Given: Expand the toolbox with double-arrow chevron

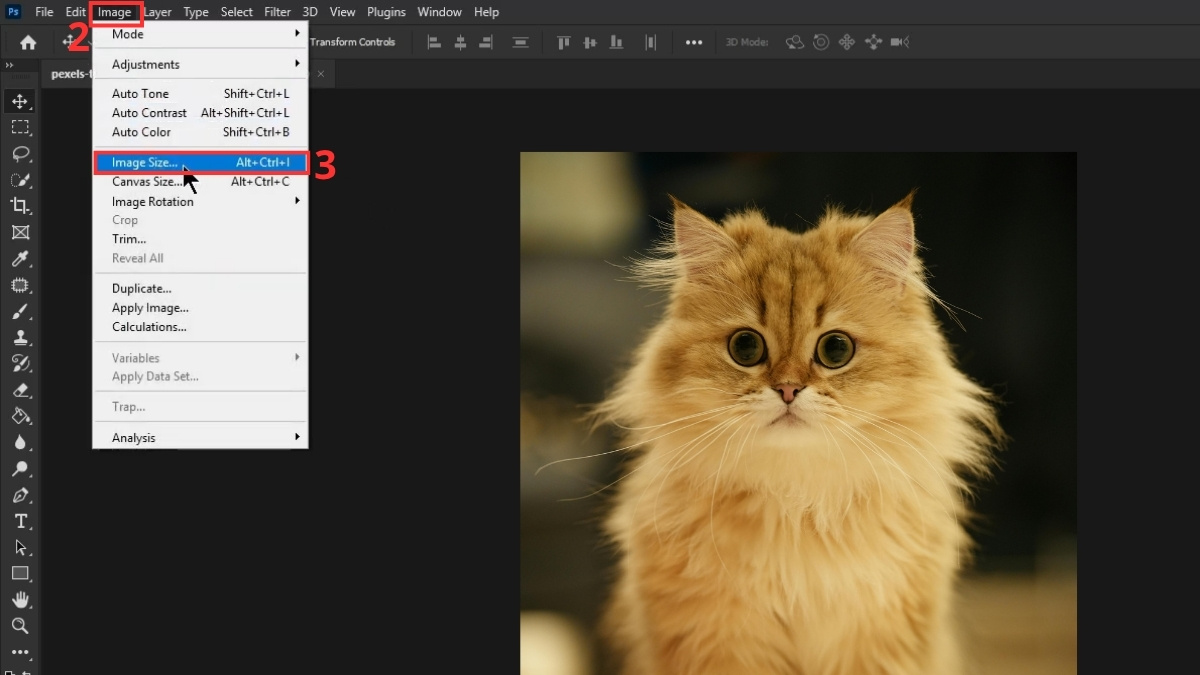Looking at the screenshot, I should (x=11, y=65).
